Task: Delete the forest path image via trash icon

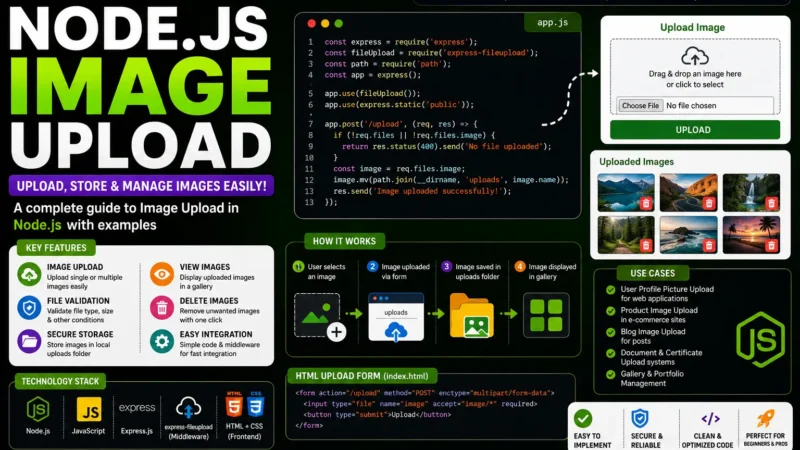Action: tap(646, 245)
